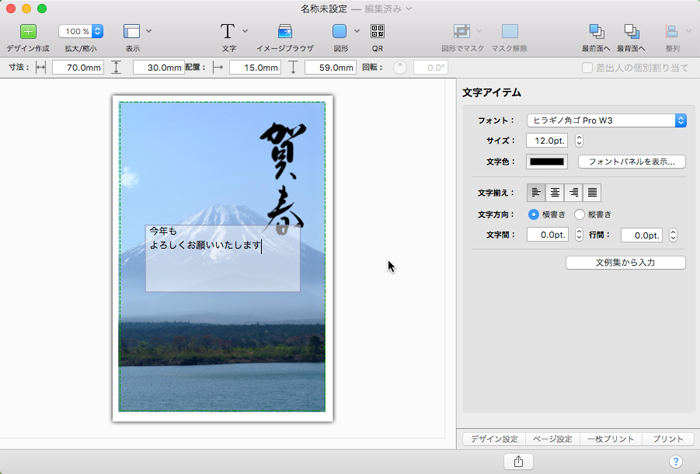
Task: Switch to the デザイン設定 tab
Action: (x=494, y=439)
